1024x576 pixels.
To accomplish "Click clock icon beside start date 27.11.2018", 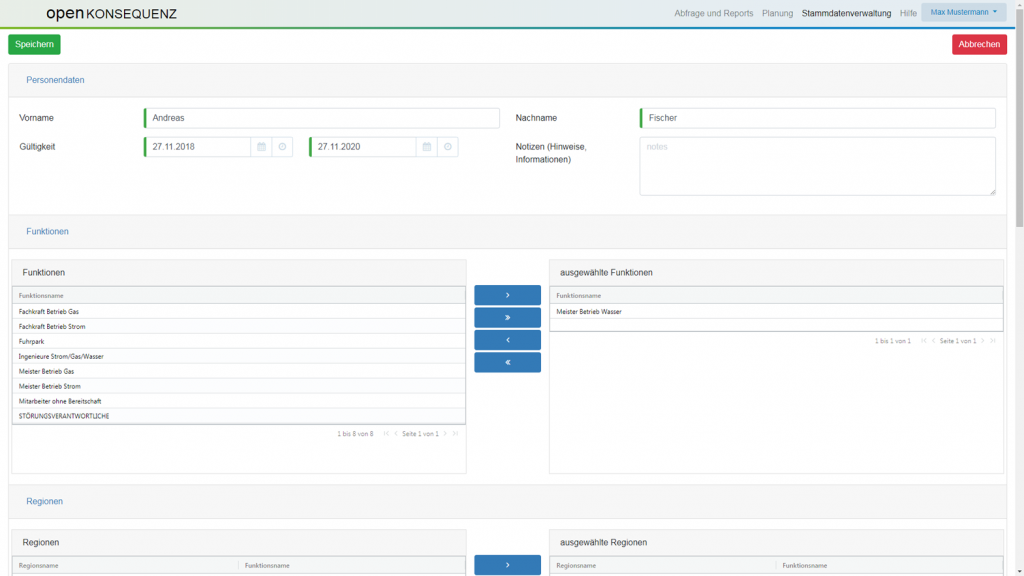I will (x=282, y=147).
